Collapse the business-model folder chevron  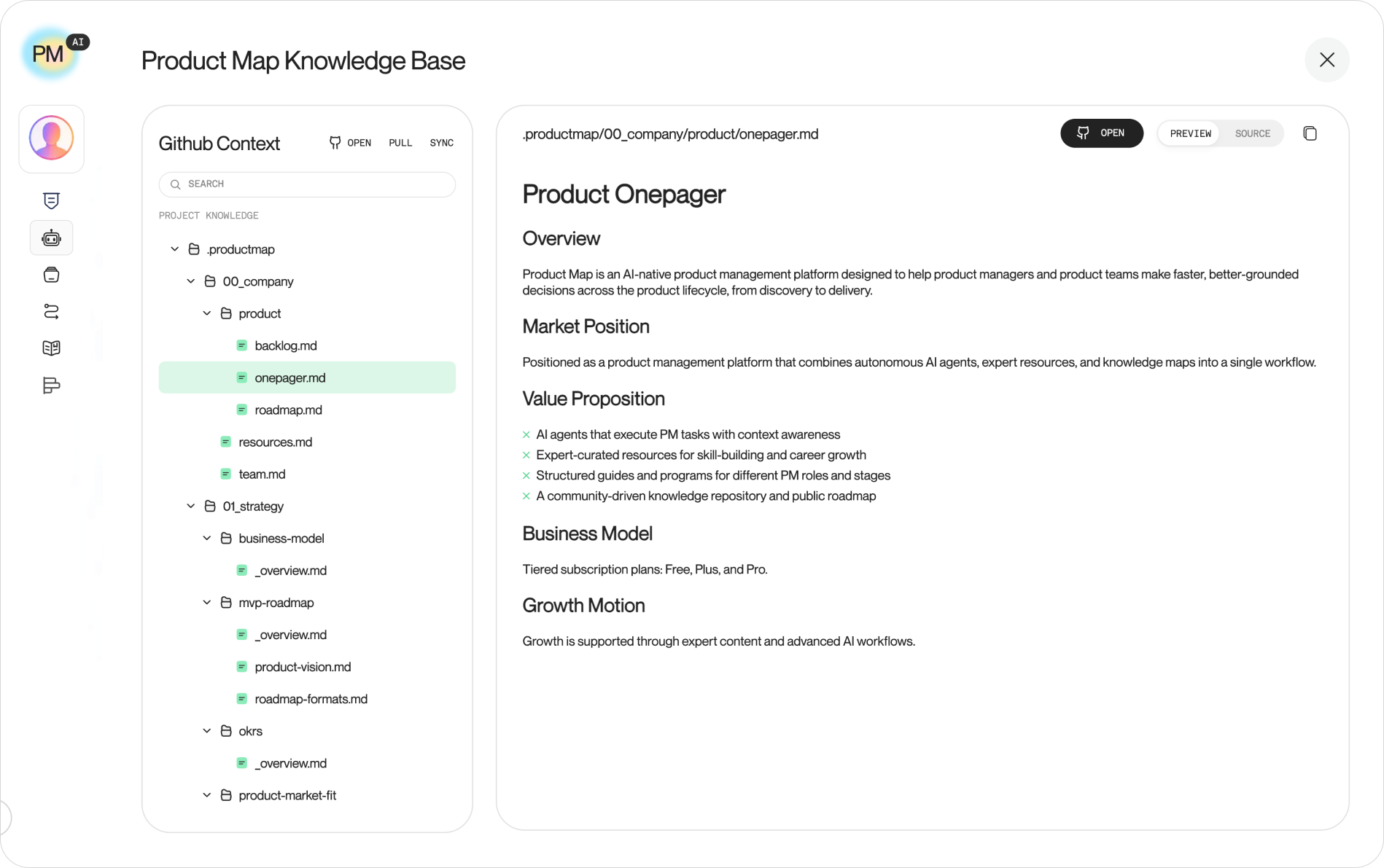(x=207, y=538)
